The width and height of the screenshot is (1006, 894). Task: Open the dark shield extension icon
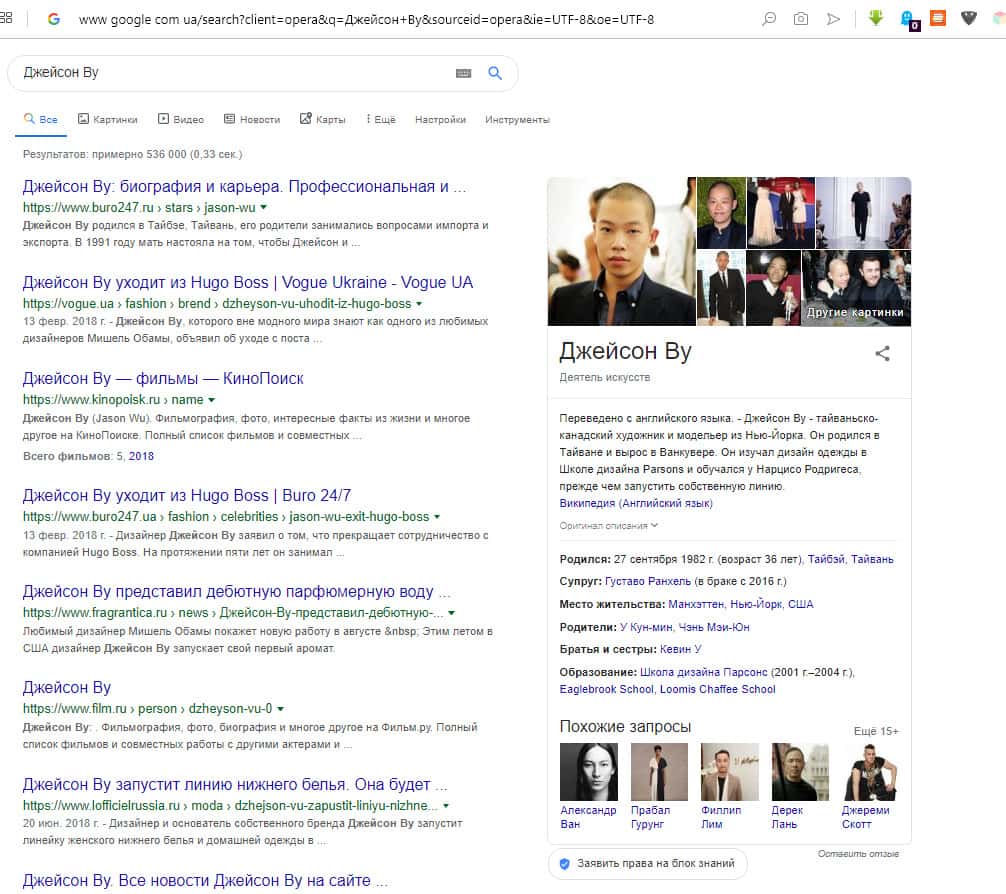(x=969, y=19)
